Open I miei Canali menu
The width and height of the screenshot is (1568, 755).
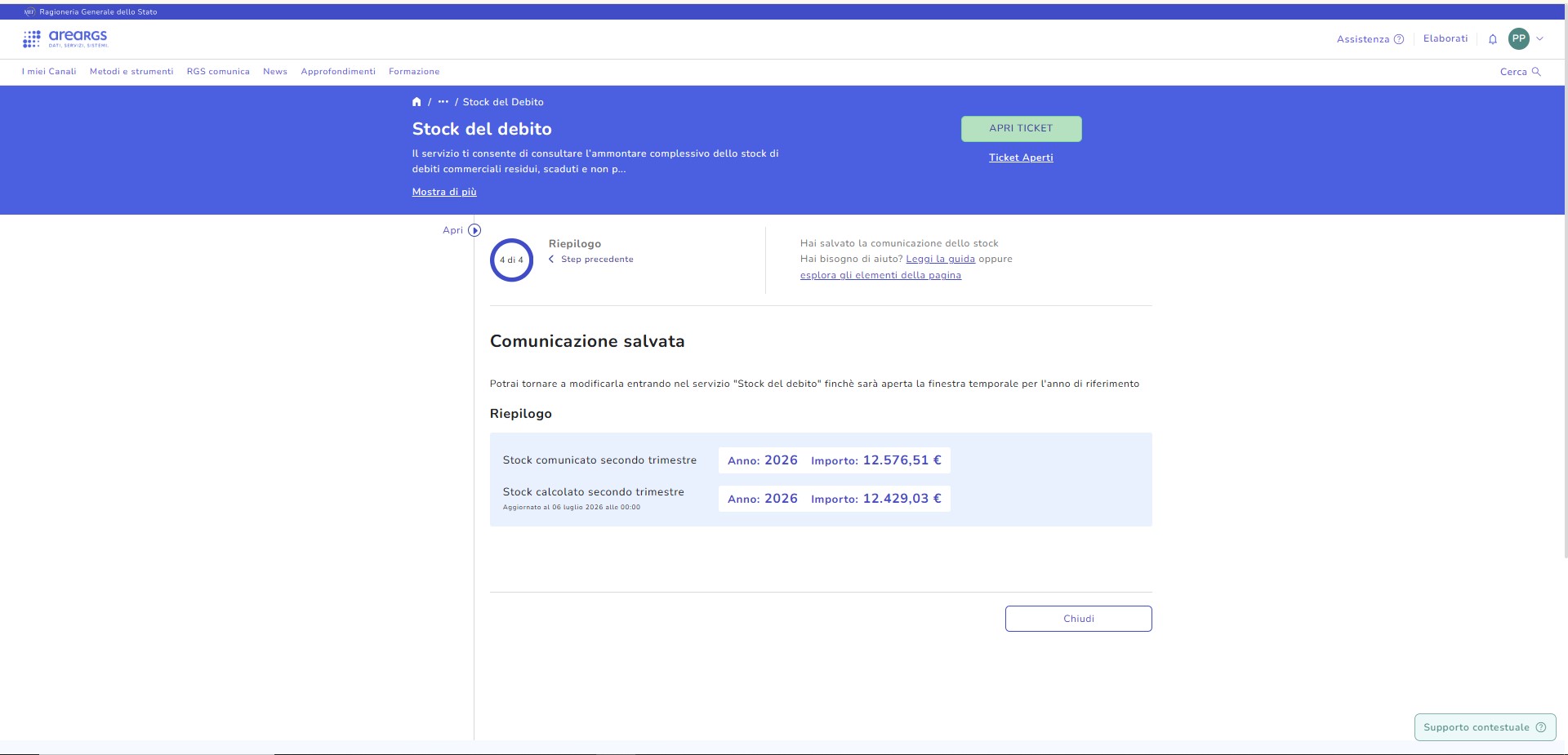click(x=49, y=72)
